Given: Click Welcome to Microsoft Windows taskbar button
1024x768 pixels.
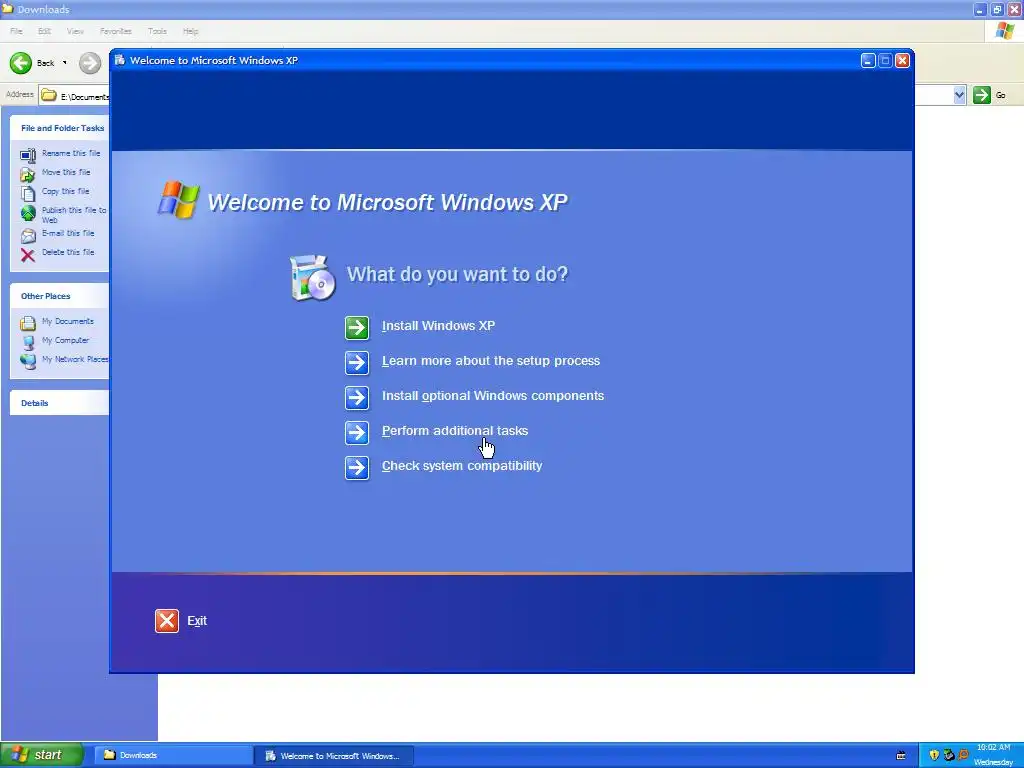Looking at the screenshot, I should pyautogui.click(x=333, y=756).
